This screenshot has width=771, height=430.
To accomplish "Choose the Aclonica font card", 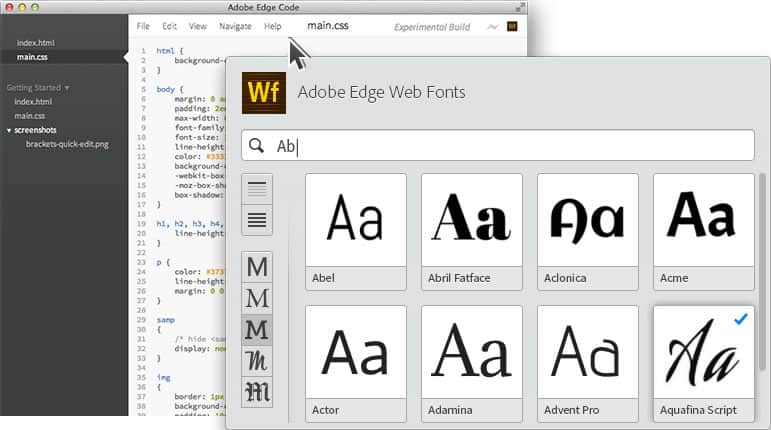I will pos(588,231).
